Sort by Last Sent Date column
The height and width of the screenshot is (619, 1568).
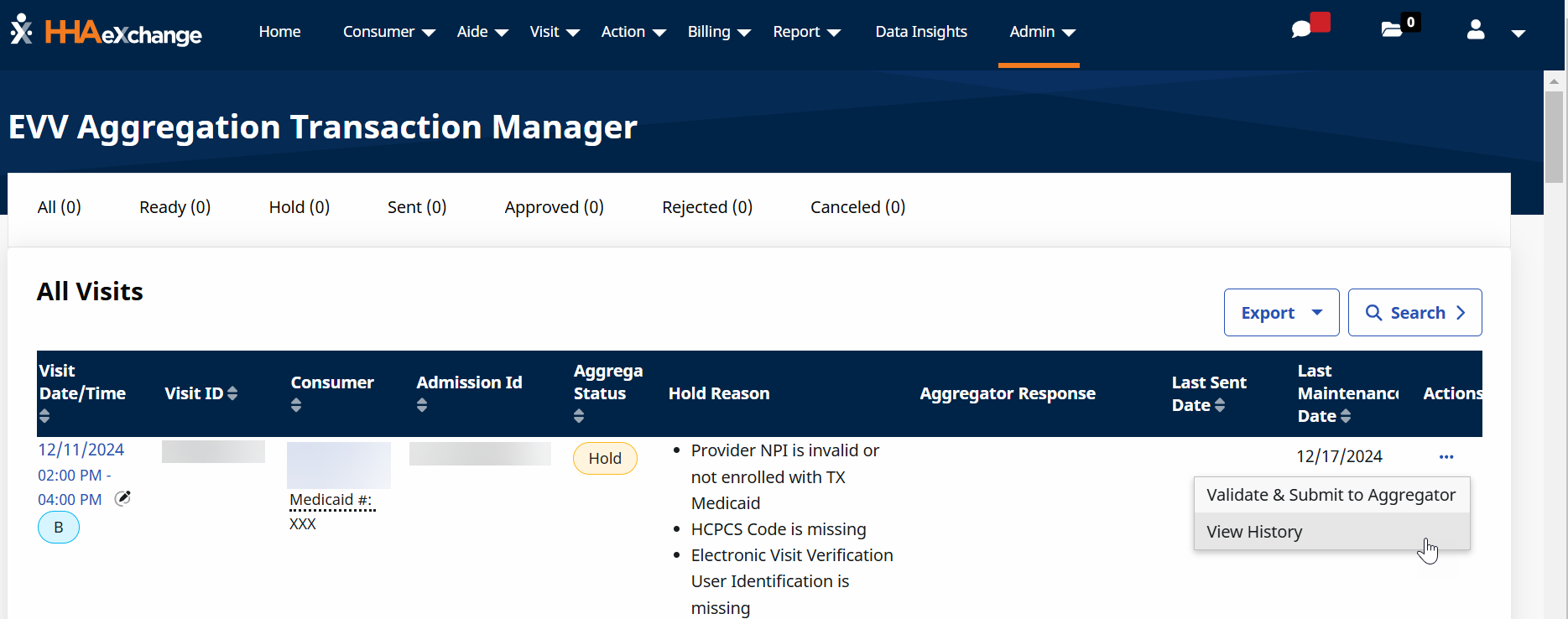(1220, 405)
